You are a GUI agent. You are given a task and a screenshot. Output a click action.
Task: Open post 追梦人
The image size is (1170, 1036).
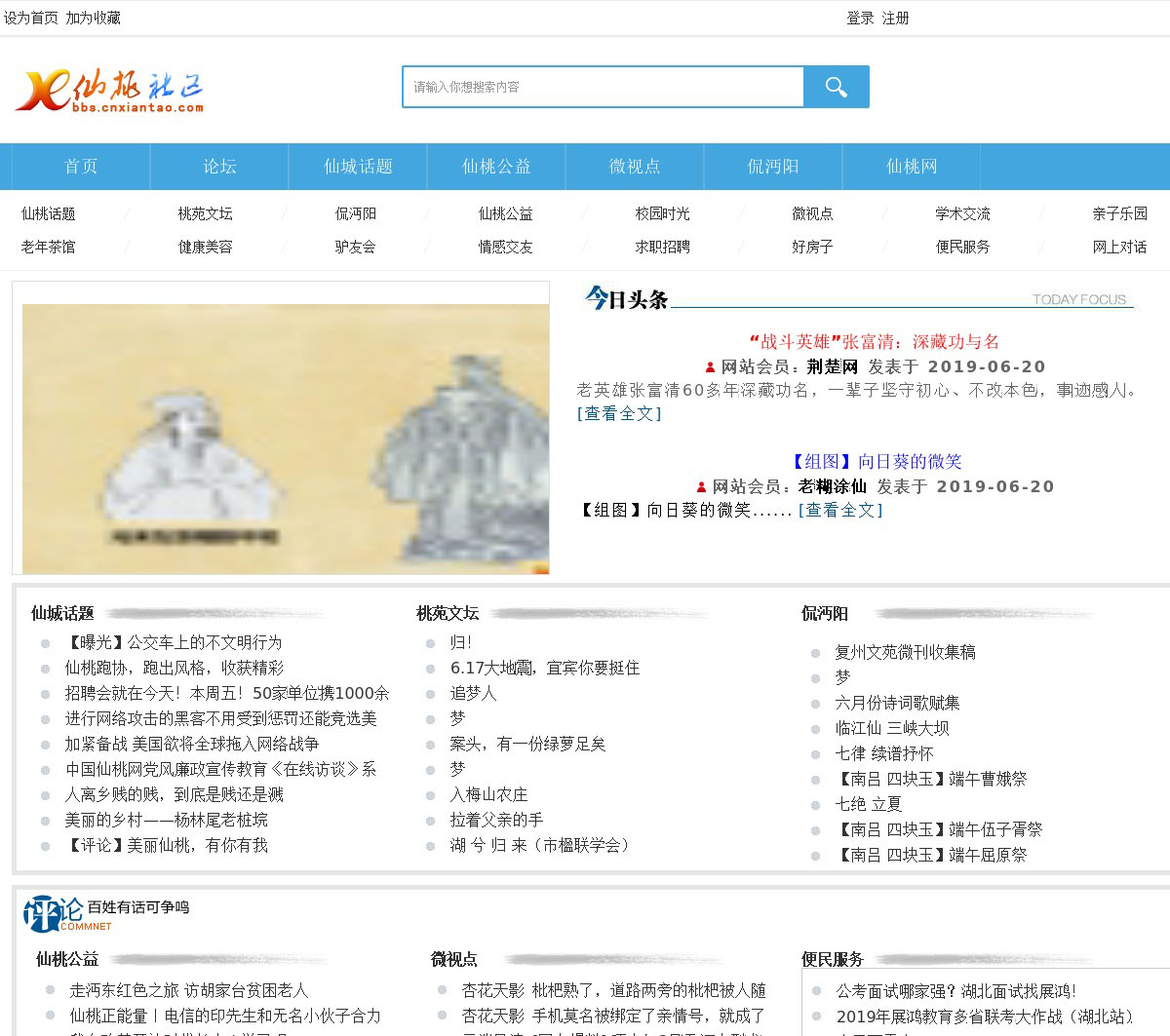point(474,694)
